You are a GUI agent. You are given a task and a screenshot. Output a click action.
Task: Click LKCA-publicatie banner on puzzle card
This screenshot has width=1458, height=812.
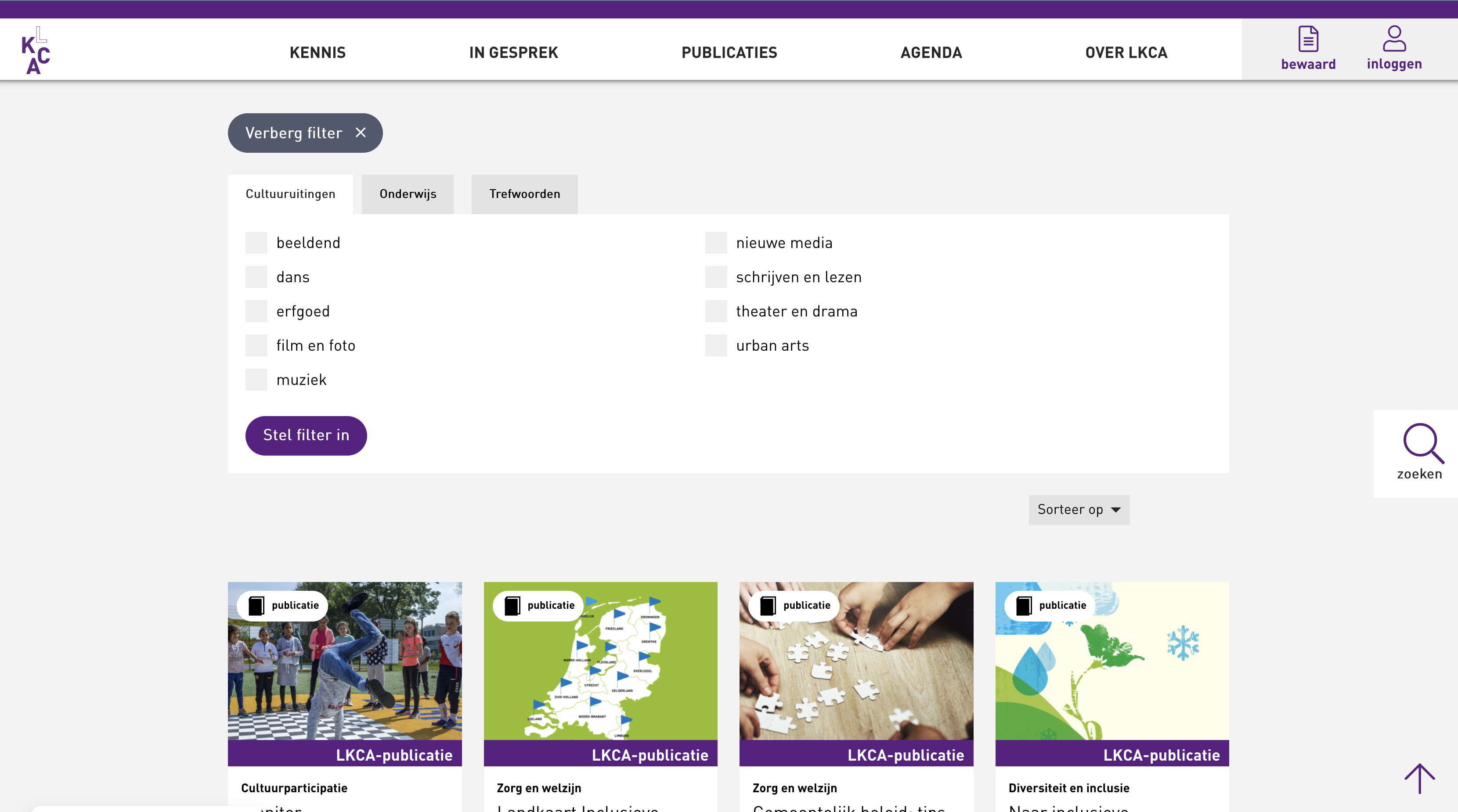pos(856,753)
